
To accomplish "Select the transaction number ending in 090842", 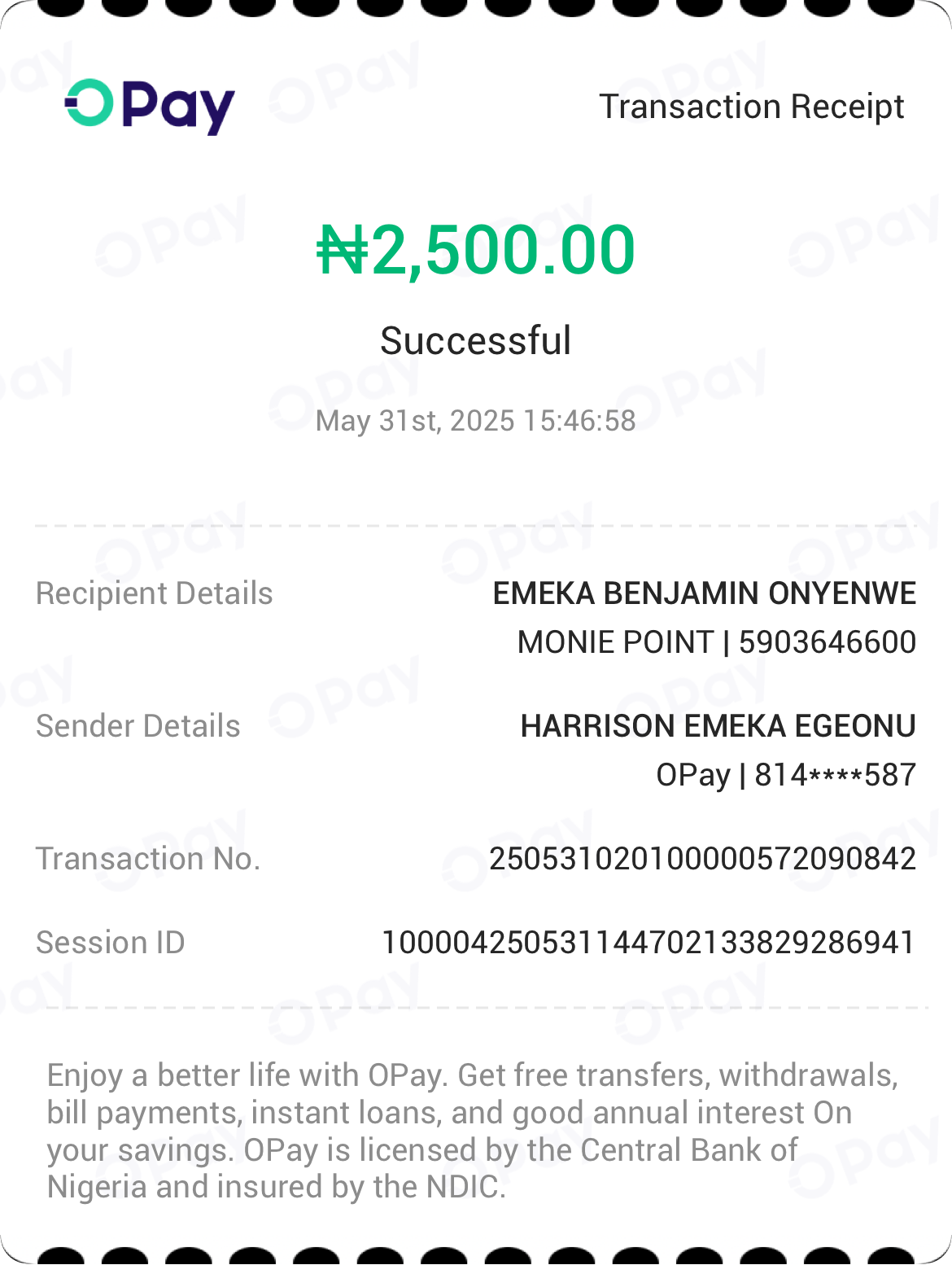I will [x=702, y=859].
